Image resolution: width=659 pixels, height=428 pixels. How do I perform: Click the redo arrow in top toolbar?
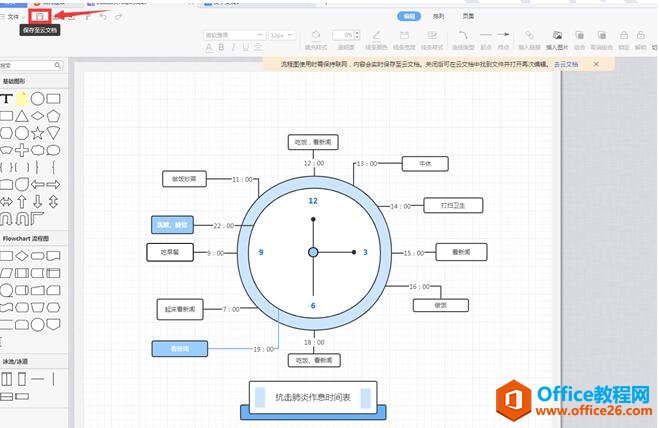(119, 17)
